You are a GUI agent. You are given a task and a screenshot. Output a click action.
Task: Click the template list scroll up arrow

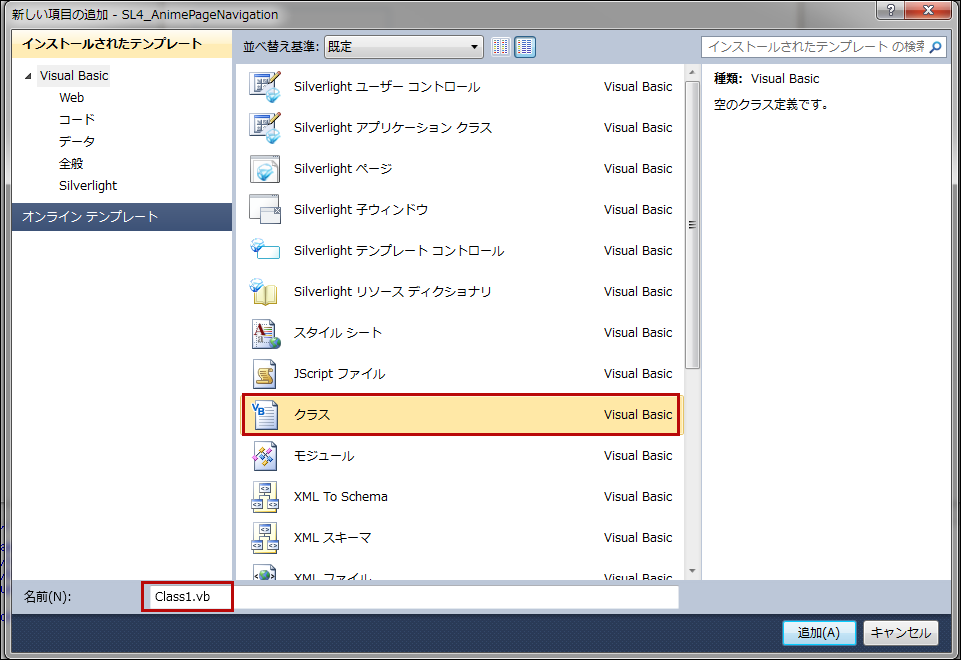pyautogui.click(x=692, y=73)
